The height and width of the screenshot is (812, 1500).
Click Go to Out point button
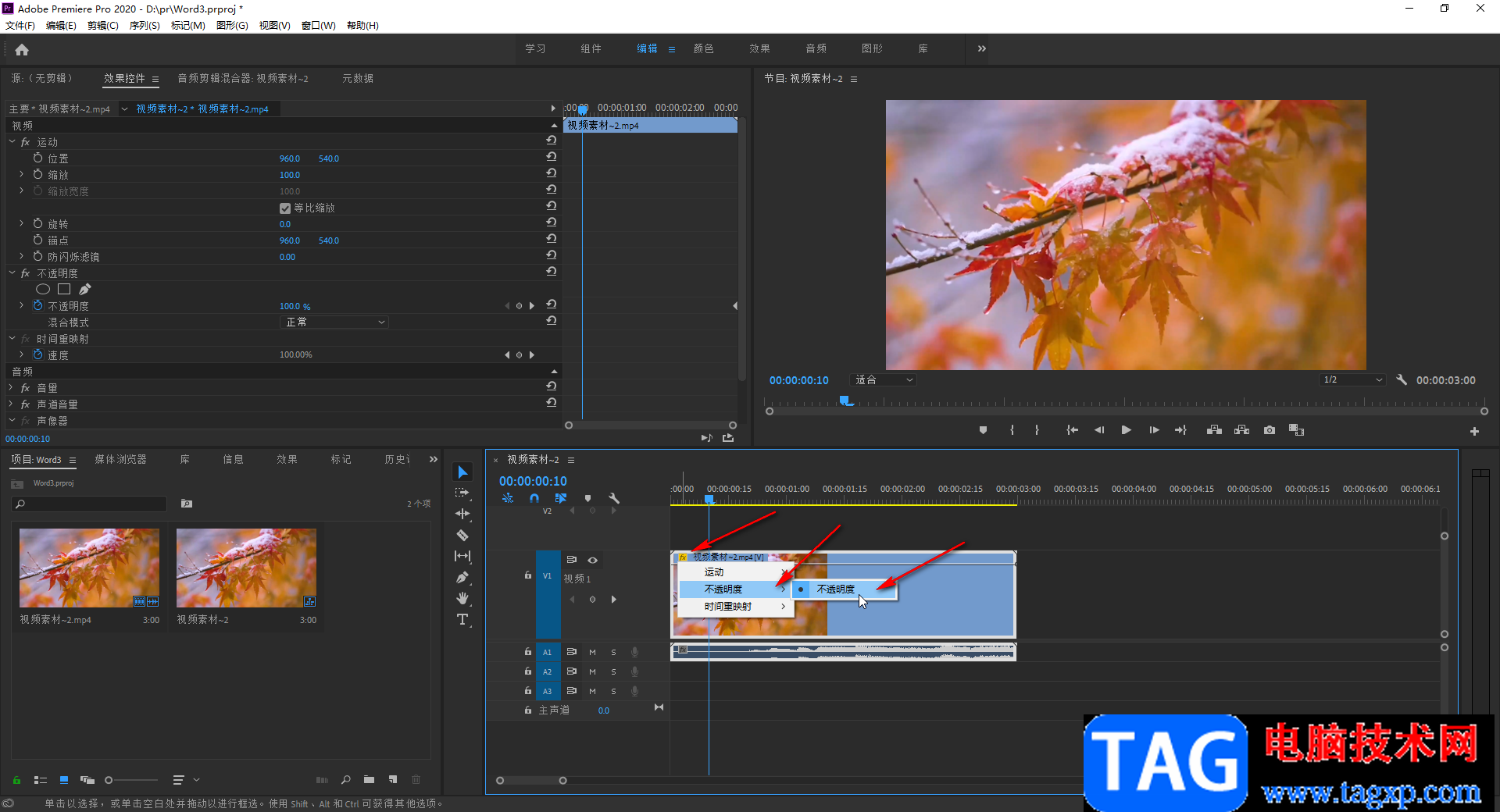point(1180,430)
